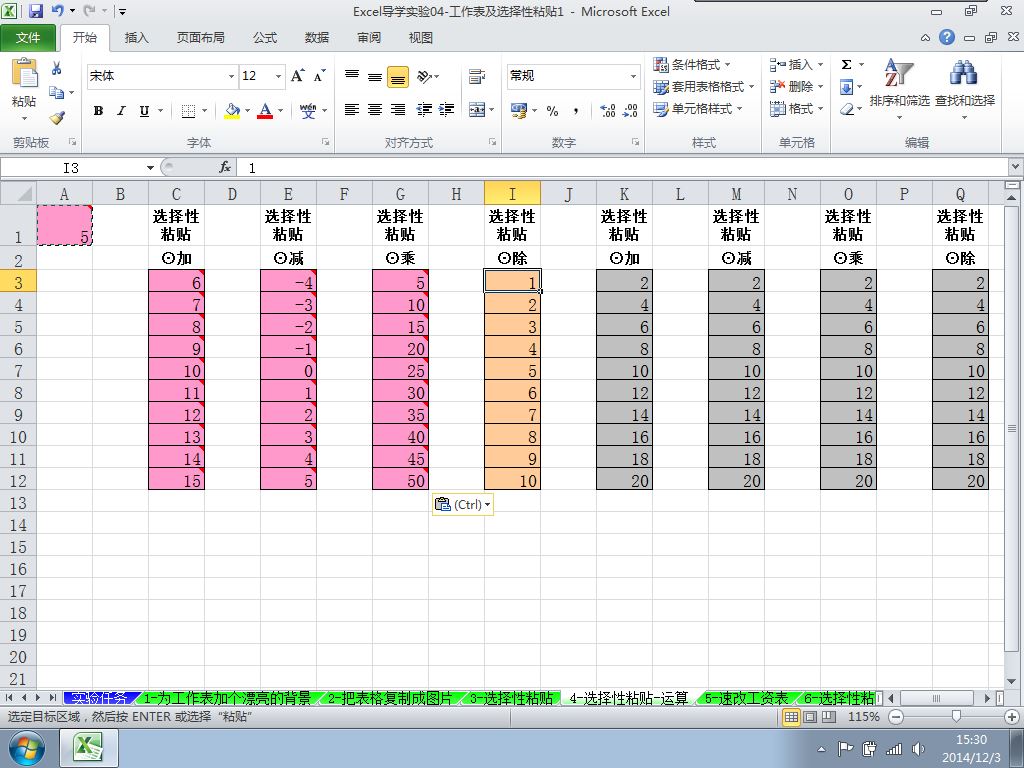Switch to the 数据 ribbon tab
This screenshot has width=1024, height=768.
(317, 38)
